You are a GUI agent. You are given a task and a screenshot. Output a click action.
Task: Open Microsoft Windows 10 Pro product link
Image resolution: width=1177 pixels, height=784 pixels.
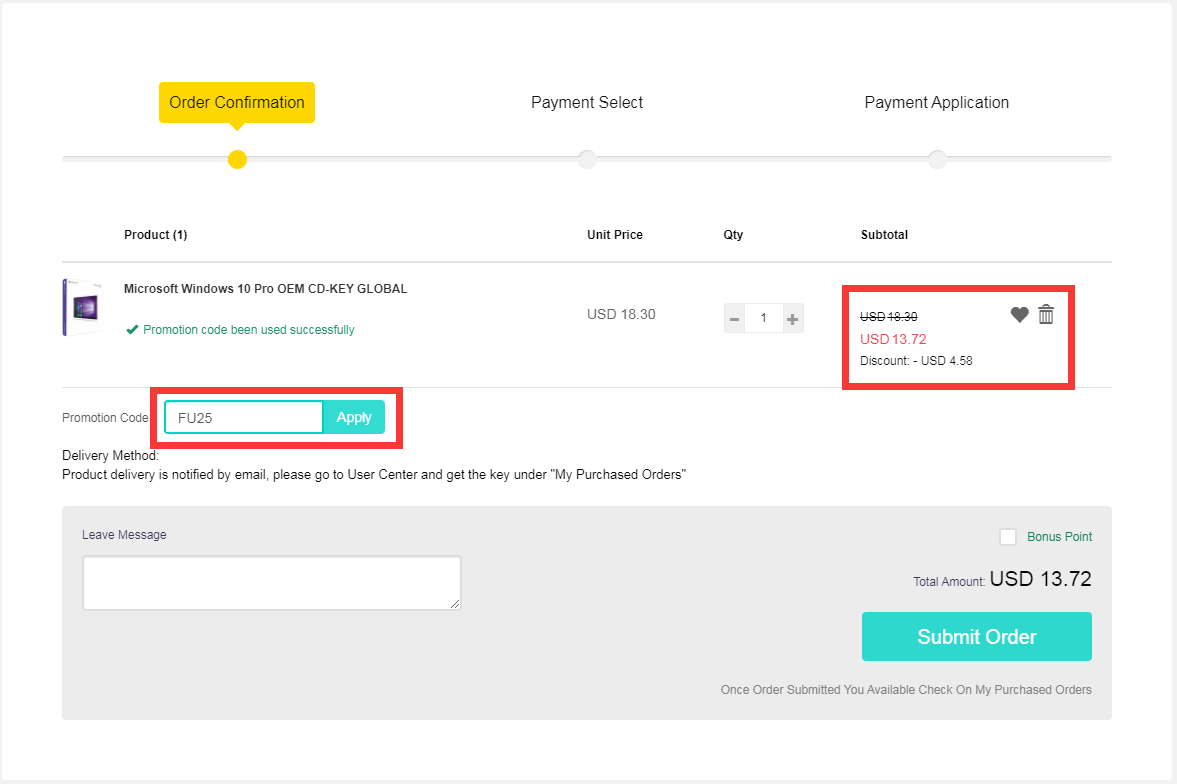point(265,289)
